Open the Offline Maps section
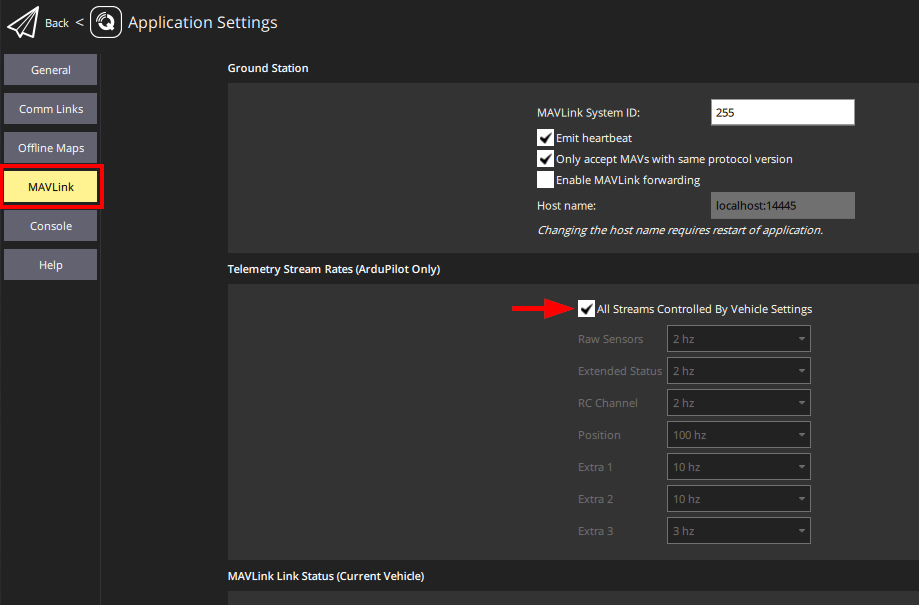Viewport: 919px width, 605px height. tap(50, 147)
